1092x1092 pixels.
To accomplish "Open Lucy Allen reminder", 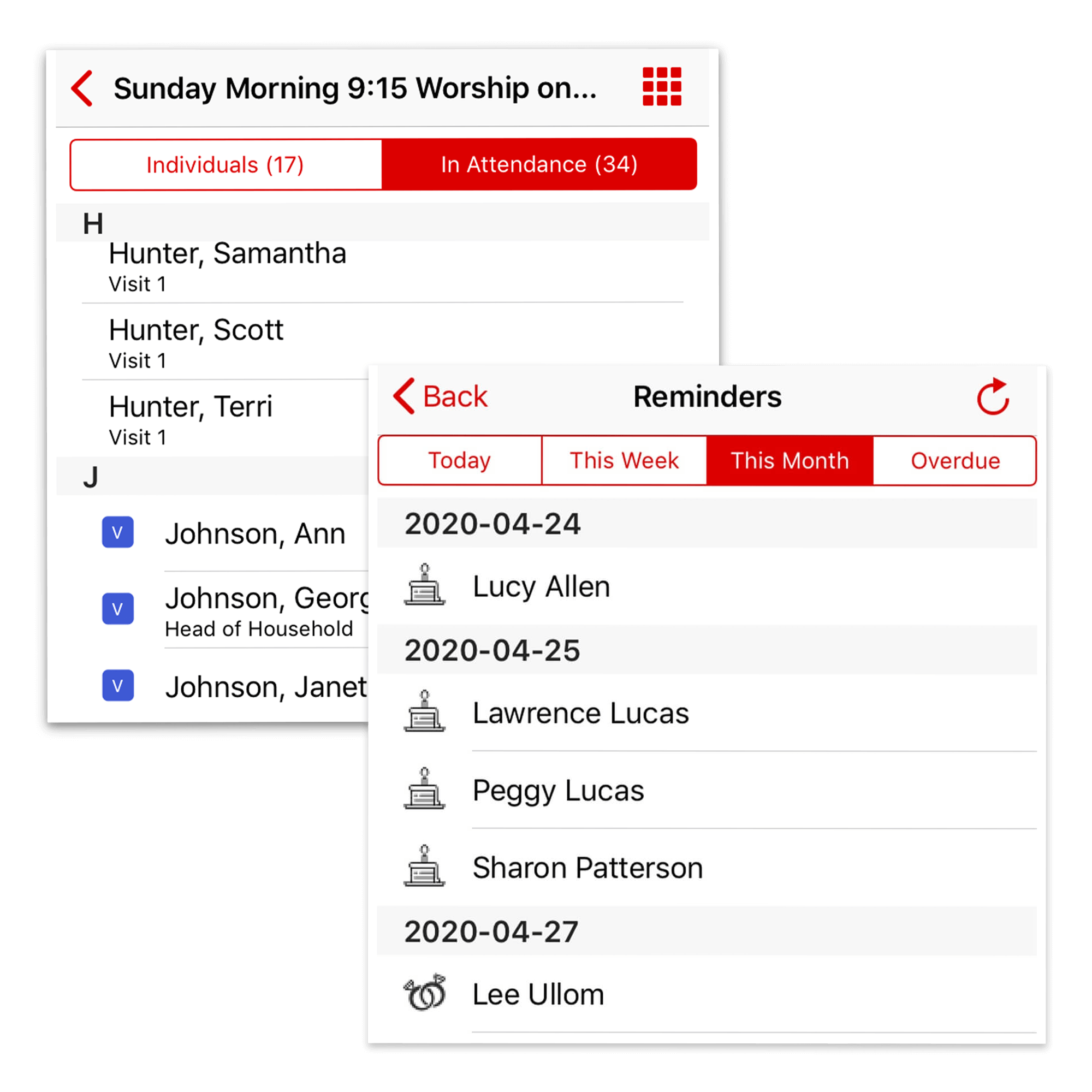I will [707, 586].
